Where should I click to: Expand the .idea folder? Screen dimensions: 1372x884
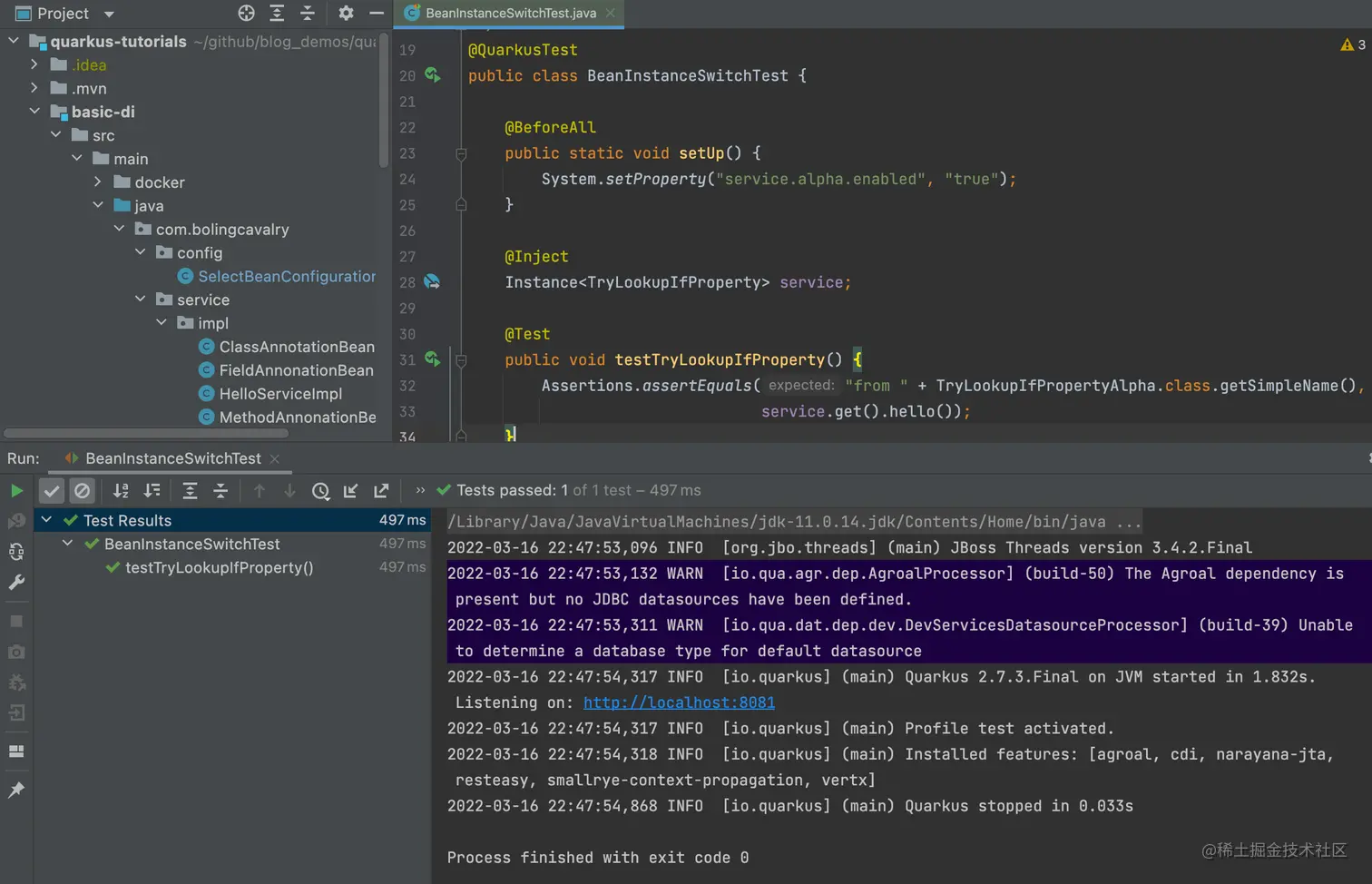34,64
